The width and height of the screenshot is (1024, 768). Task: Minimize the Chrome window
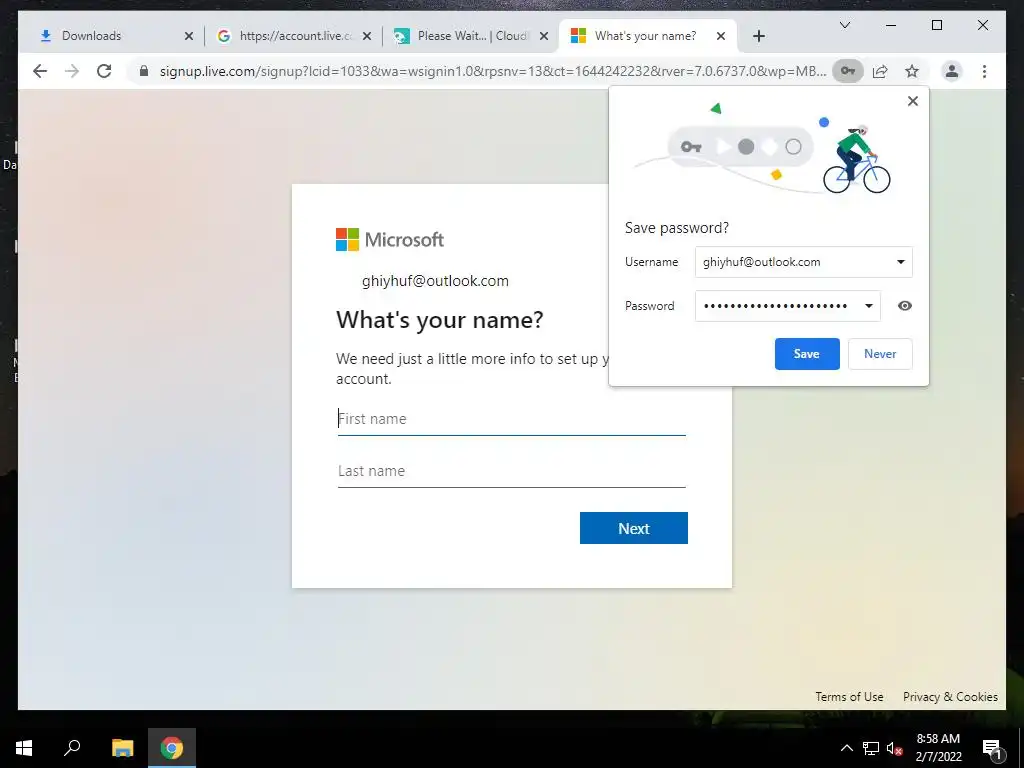pos(891,25)
